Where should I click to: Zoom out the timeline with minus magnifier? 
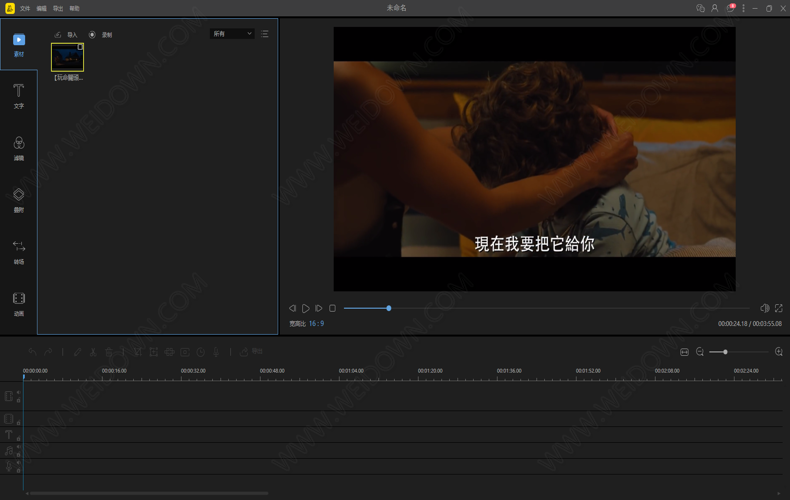[x=700, y=352]
